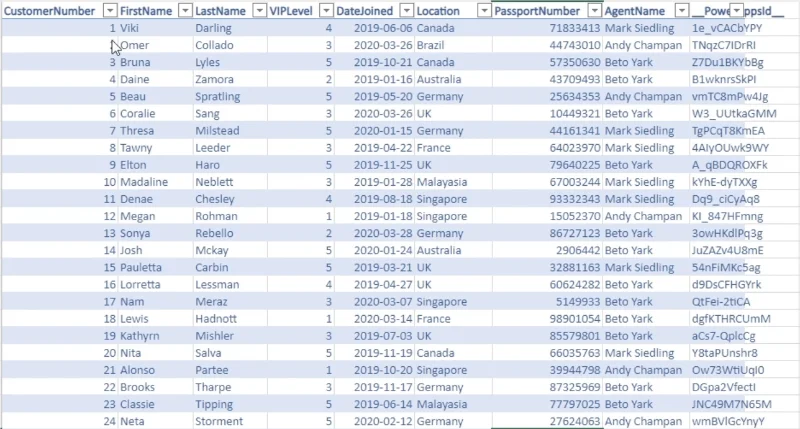
Task: Click the first name cell Bruna
Action: coord(156,62)
